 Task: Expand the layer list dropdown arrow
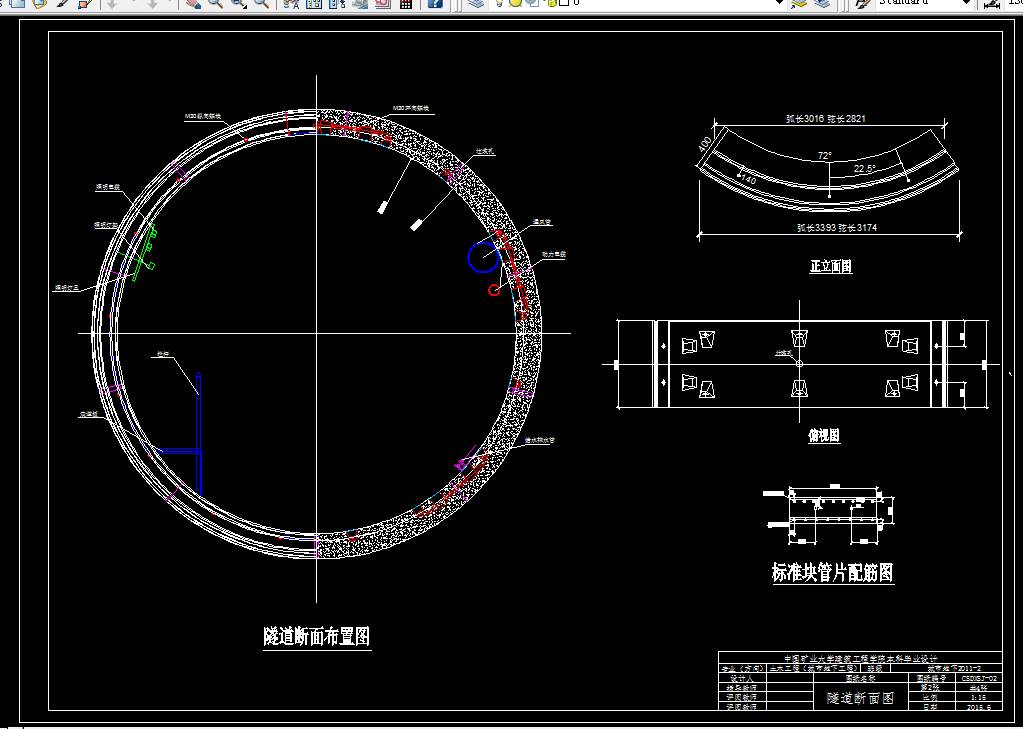780,3
